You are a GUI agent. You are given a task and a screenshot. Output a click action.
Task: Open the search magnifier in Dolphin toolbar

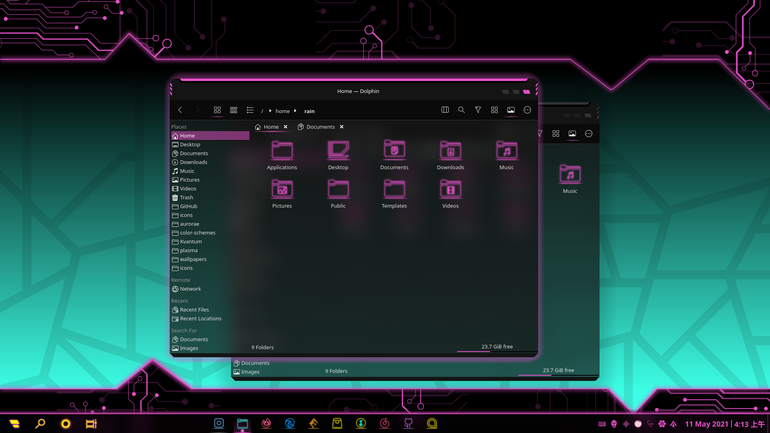tap(461, 110)
